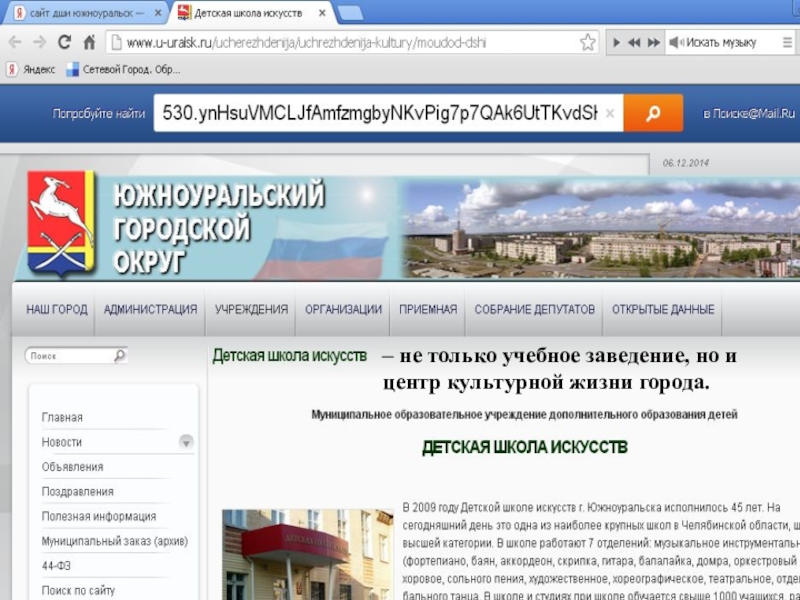Open the toolbar menu at far right
The width and height of the screenshot is (800, 600).
click(x=789, y=43)
